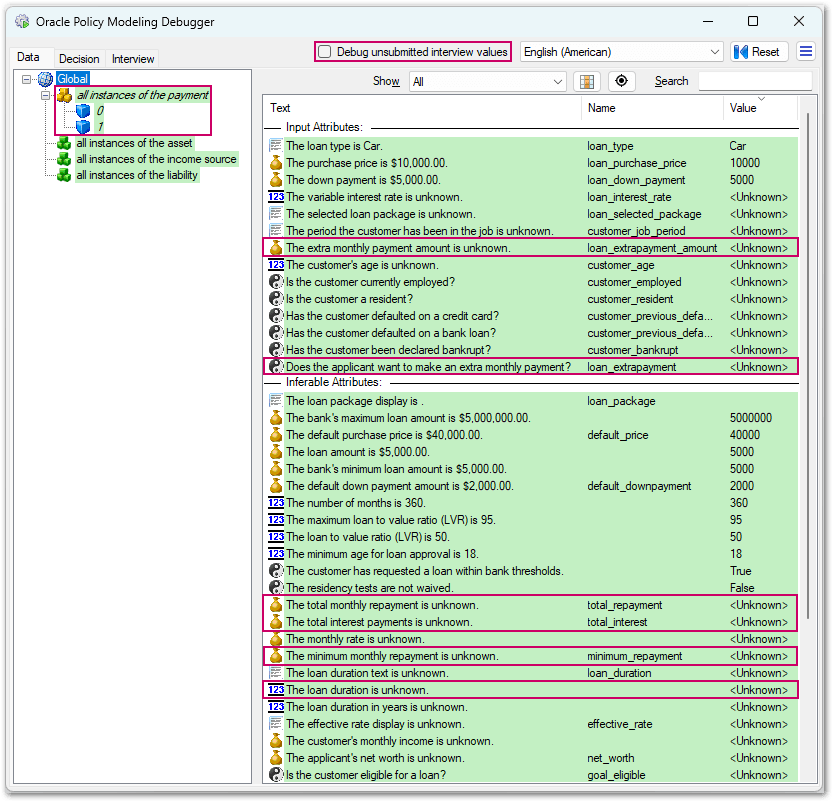This screenshot has width=833, height=802.
Task: Click the target locate icon button
Action: [x=621, y=81]
